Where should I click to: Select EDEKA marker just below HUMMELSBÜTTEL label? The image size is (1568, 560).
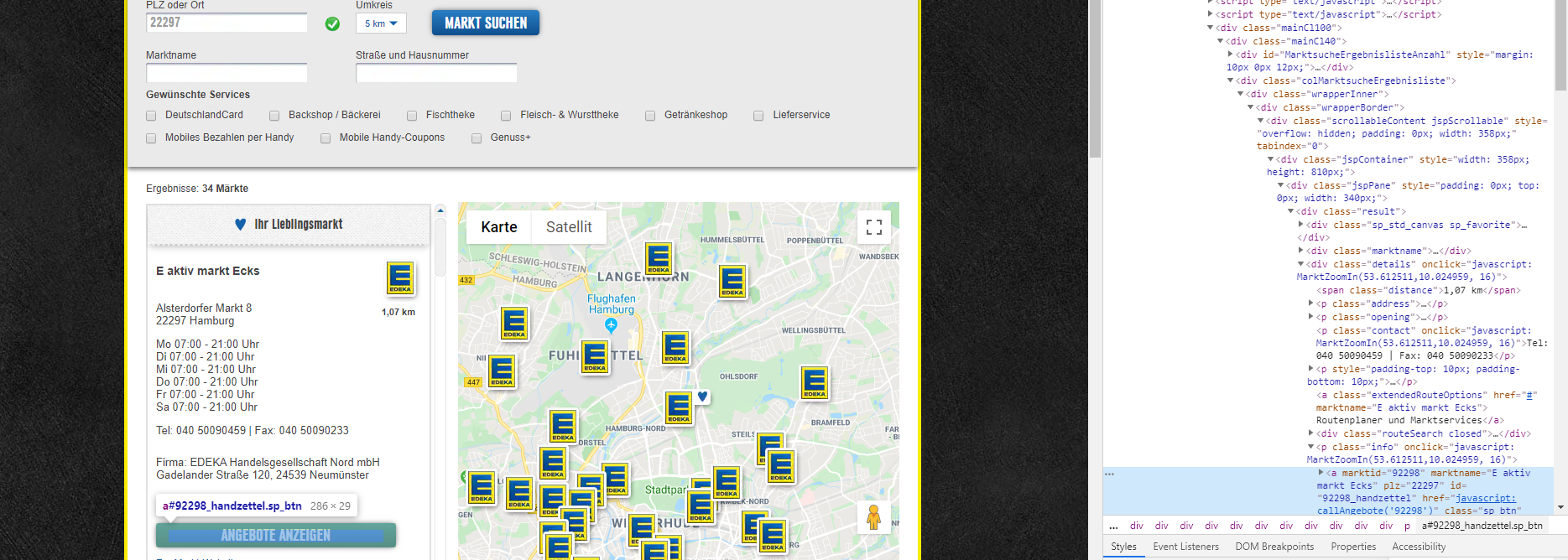[x=732, y=281]
